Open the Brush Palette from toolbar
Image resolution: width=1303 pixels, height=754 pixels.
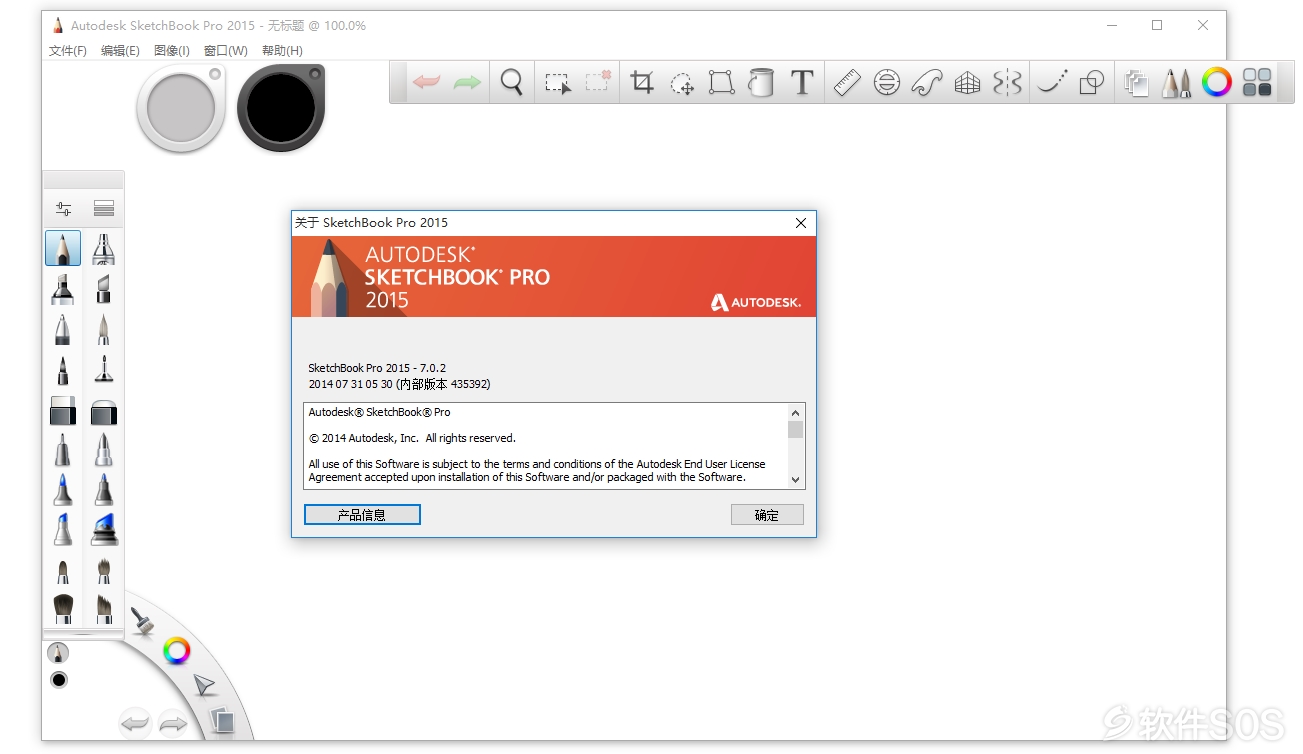[x=1176, y=82]
